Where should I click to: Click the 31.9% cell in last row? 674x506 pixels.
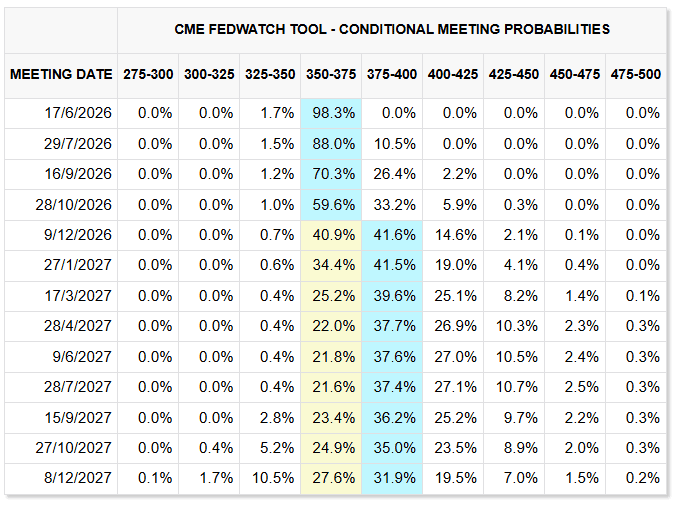[392, 478]
